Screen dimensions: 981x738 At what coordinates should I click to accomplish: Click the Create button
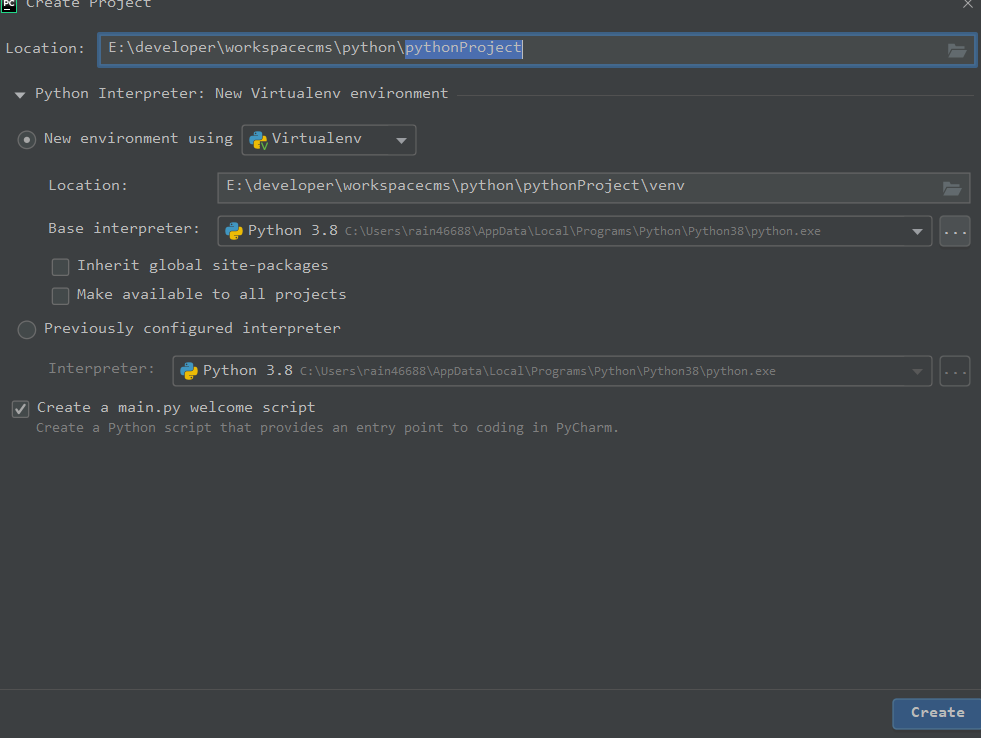coord(937,712)
